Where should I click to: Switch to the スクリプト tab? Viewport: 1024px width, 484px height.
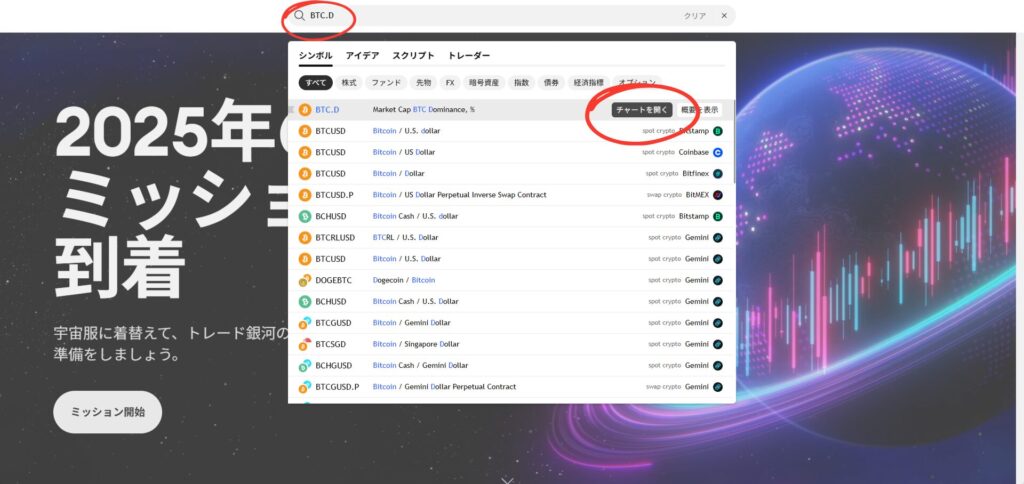pyautogui.click(x=413, y=56)
